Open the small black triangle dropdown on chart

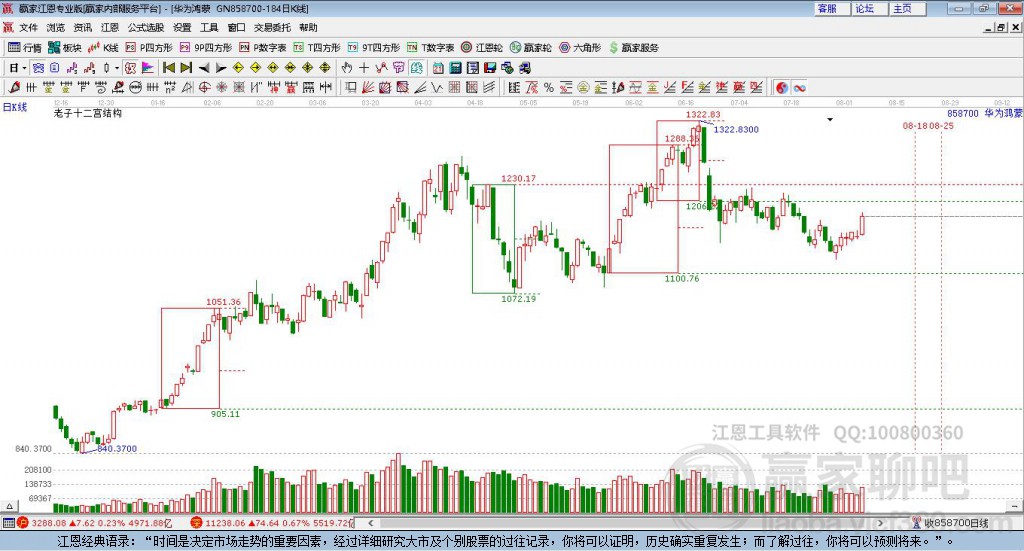pos(830,119)
